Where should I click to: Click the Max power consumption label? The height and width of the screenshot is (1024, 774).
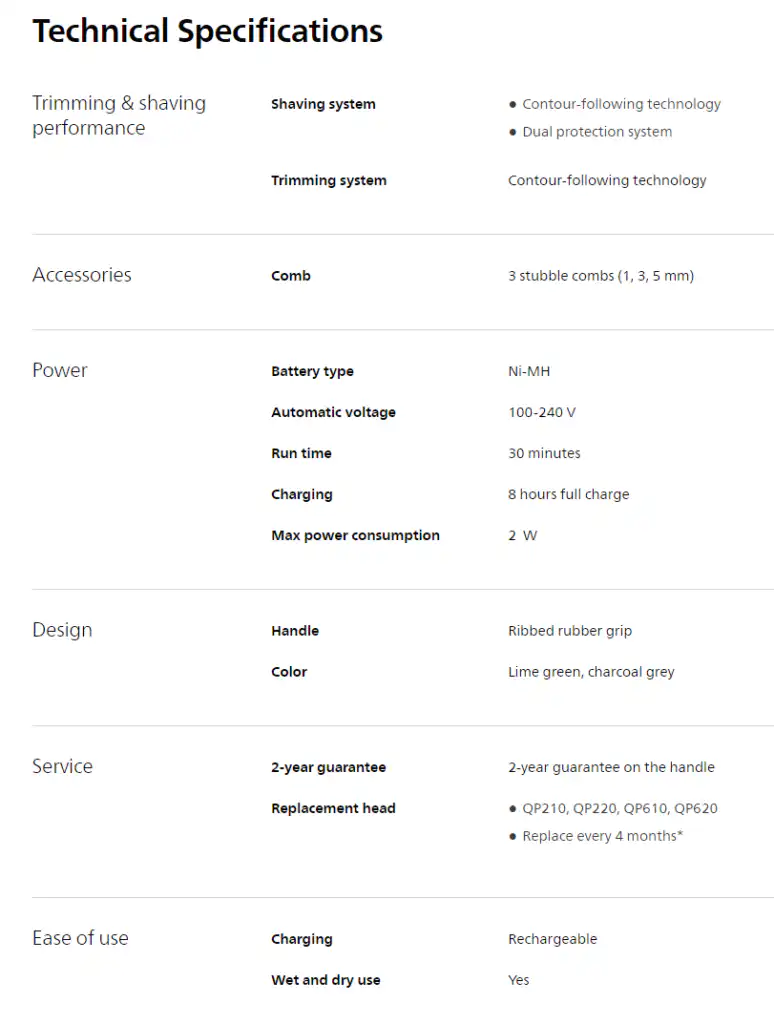coord(355,536)
